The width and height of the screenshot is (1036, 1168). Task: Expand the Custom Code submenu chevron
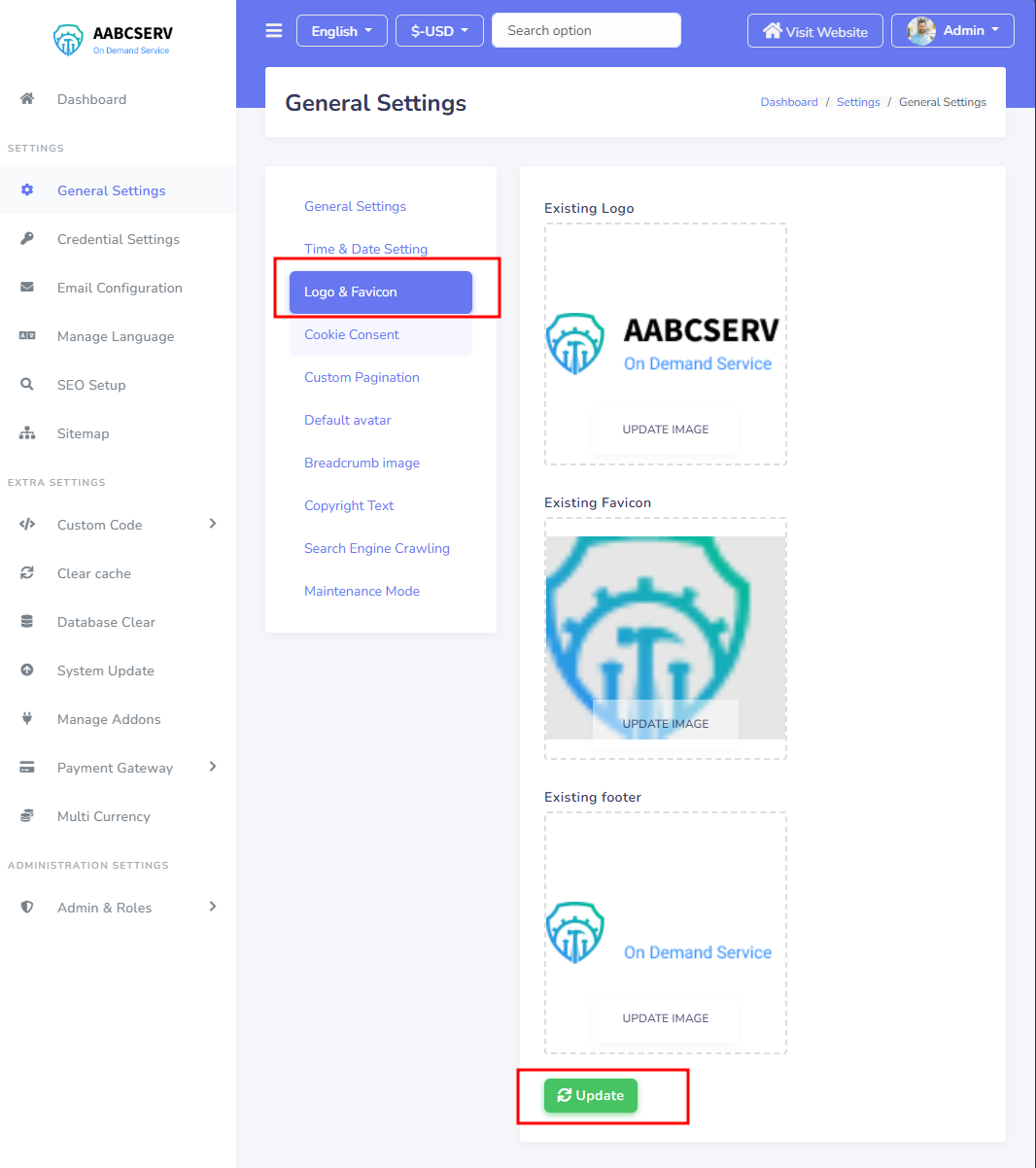213,524
